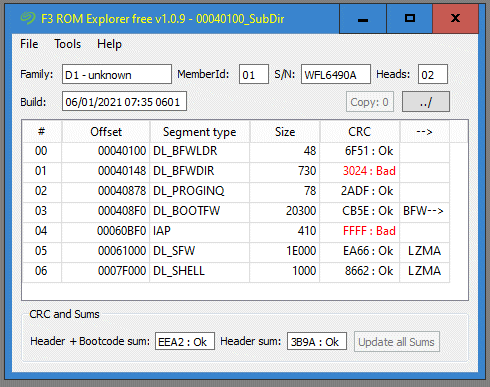The width and height of the screenshot is (490, 387).
Task: Click the 8662 : Ok CRC cell
Action: point(360,271)
